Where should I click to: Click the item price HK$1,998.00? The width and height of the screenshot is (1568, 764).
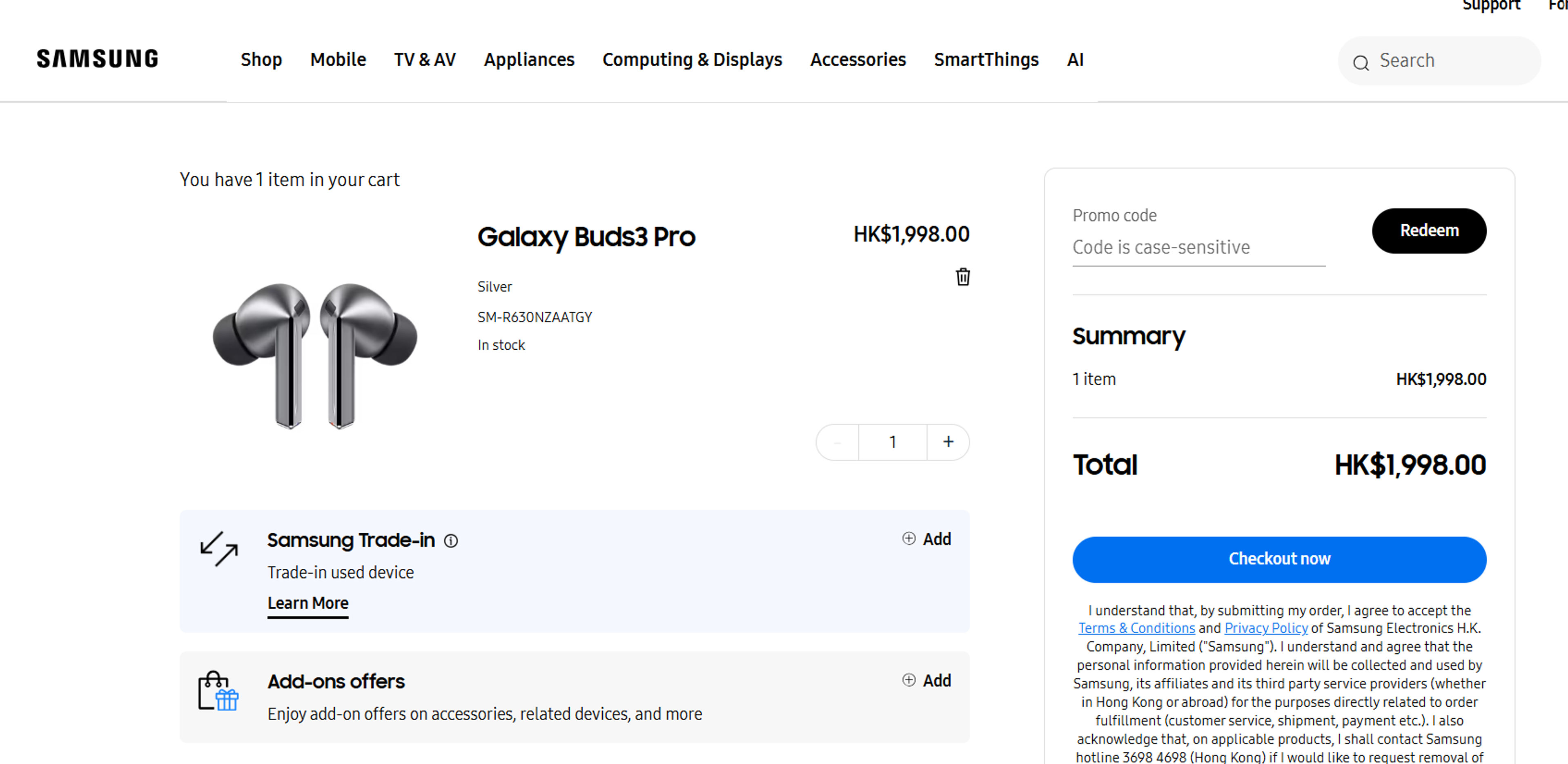[911, 235]
